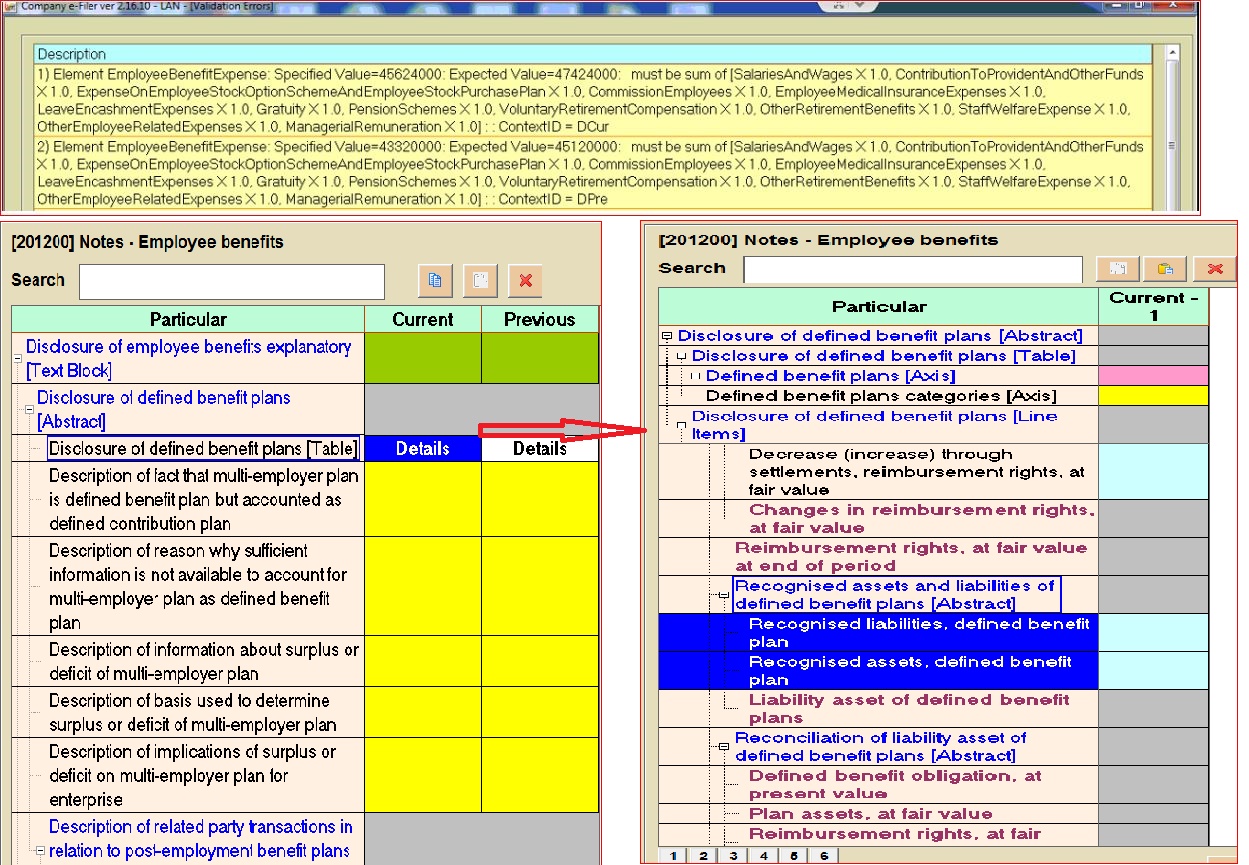Switch to sheet tab 6 at bottom
1249x865 pixels.
823,856
